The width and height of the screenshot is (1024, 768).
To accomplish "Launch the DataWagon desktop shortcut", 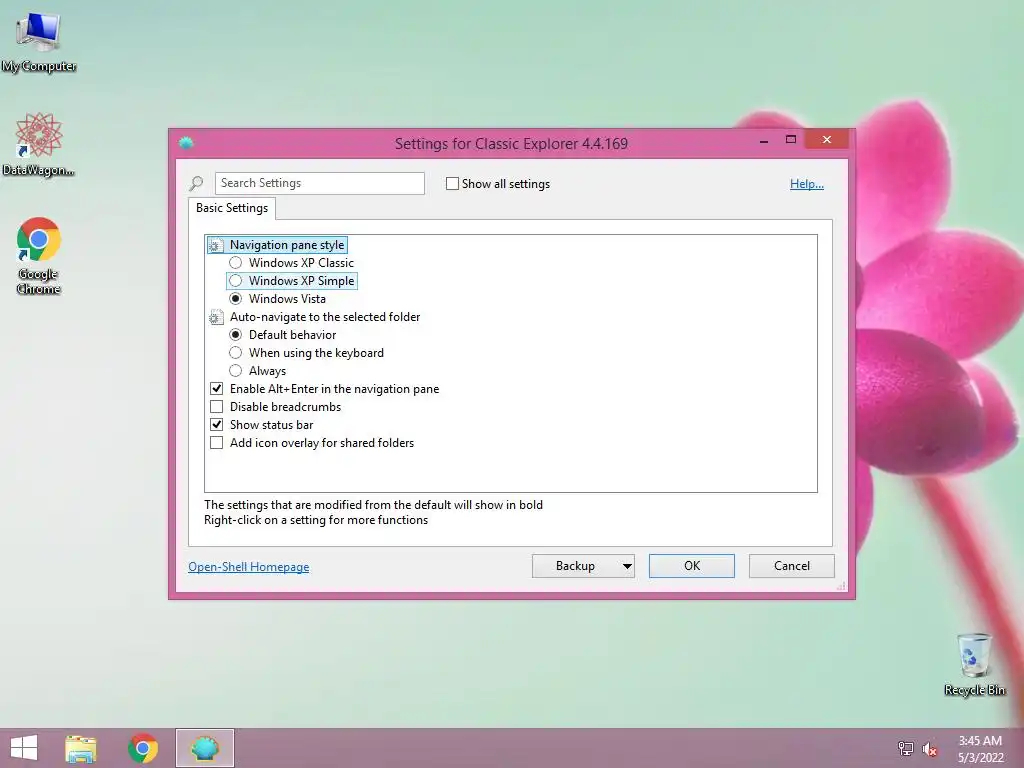I will pos(39,144).
